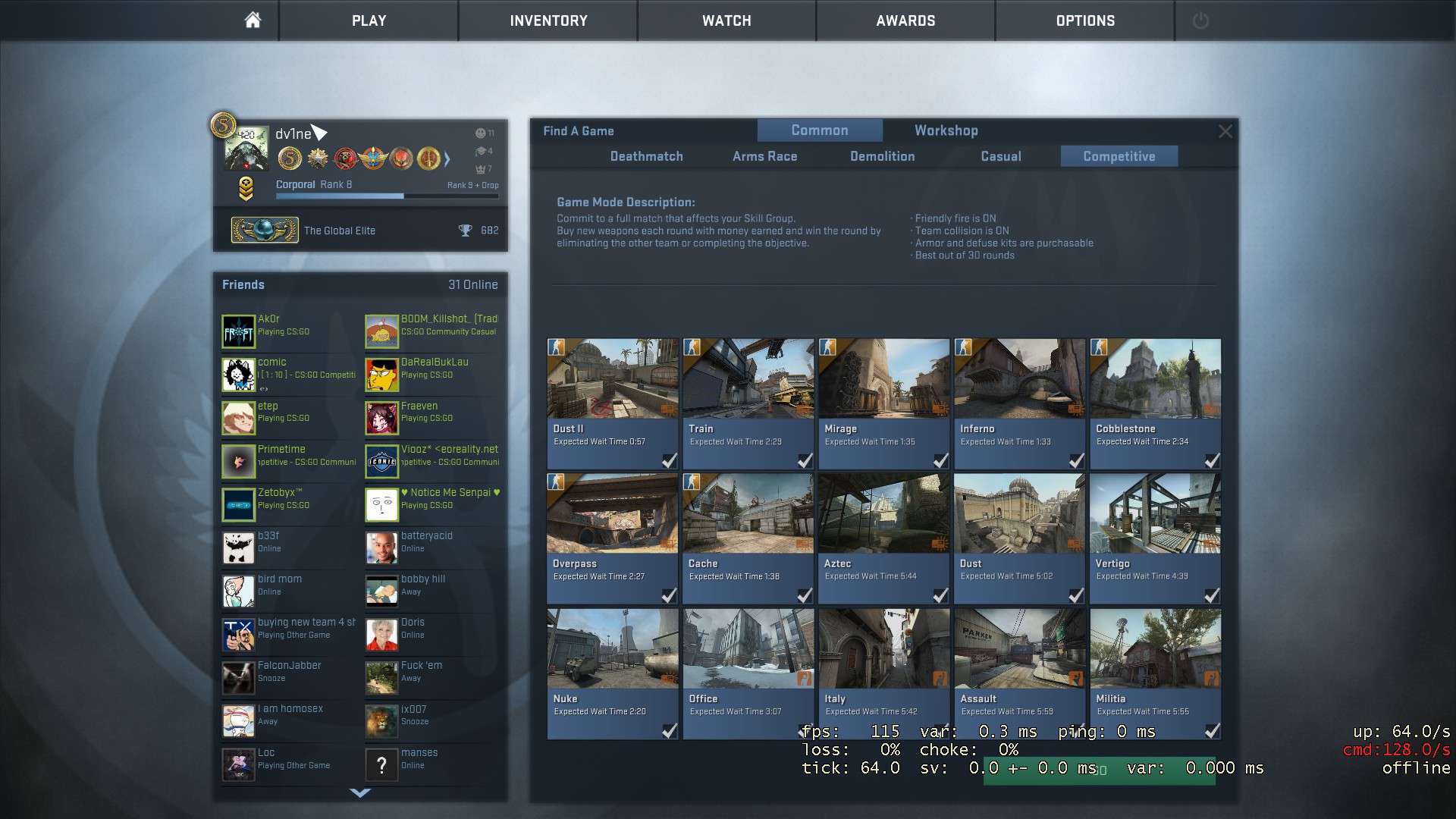Click the leader commendations crown icon

[481, 169]
